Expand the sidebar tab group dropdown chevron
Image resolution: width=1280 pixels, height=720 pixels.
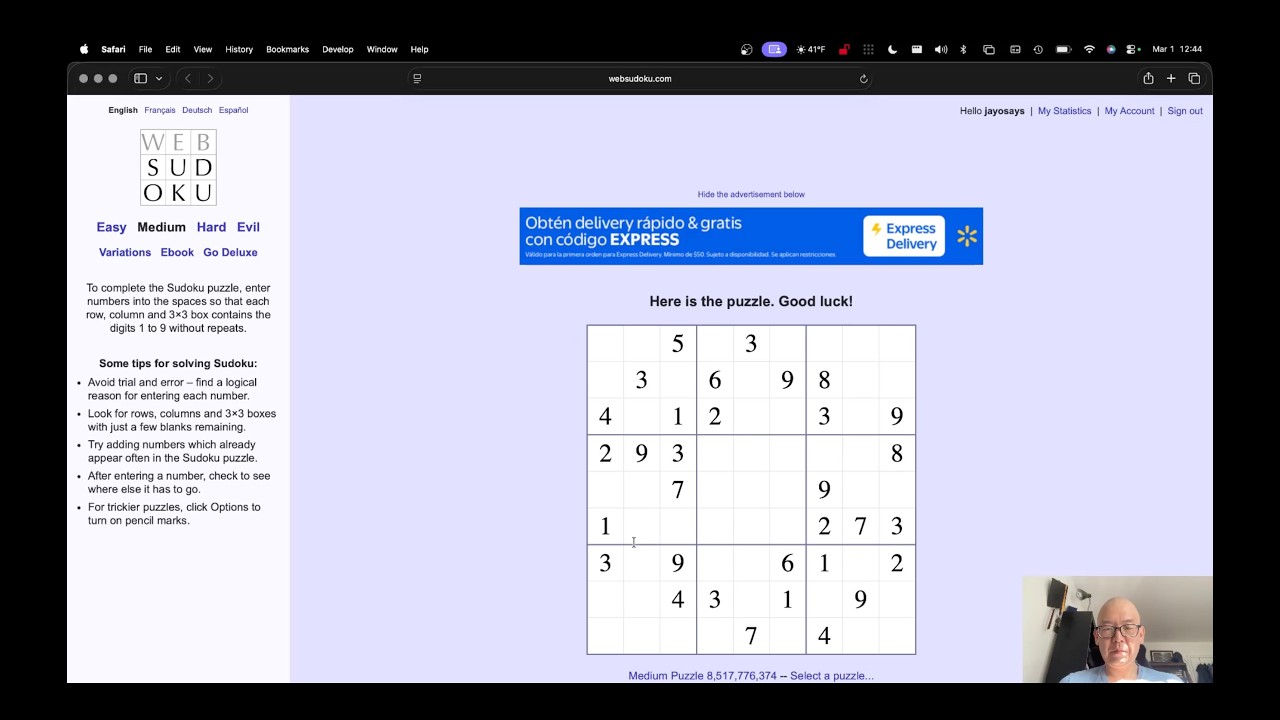158,78
